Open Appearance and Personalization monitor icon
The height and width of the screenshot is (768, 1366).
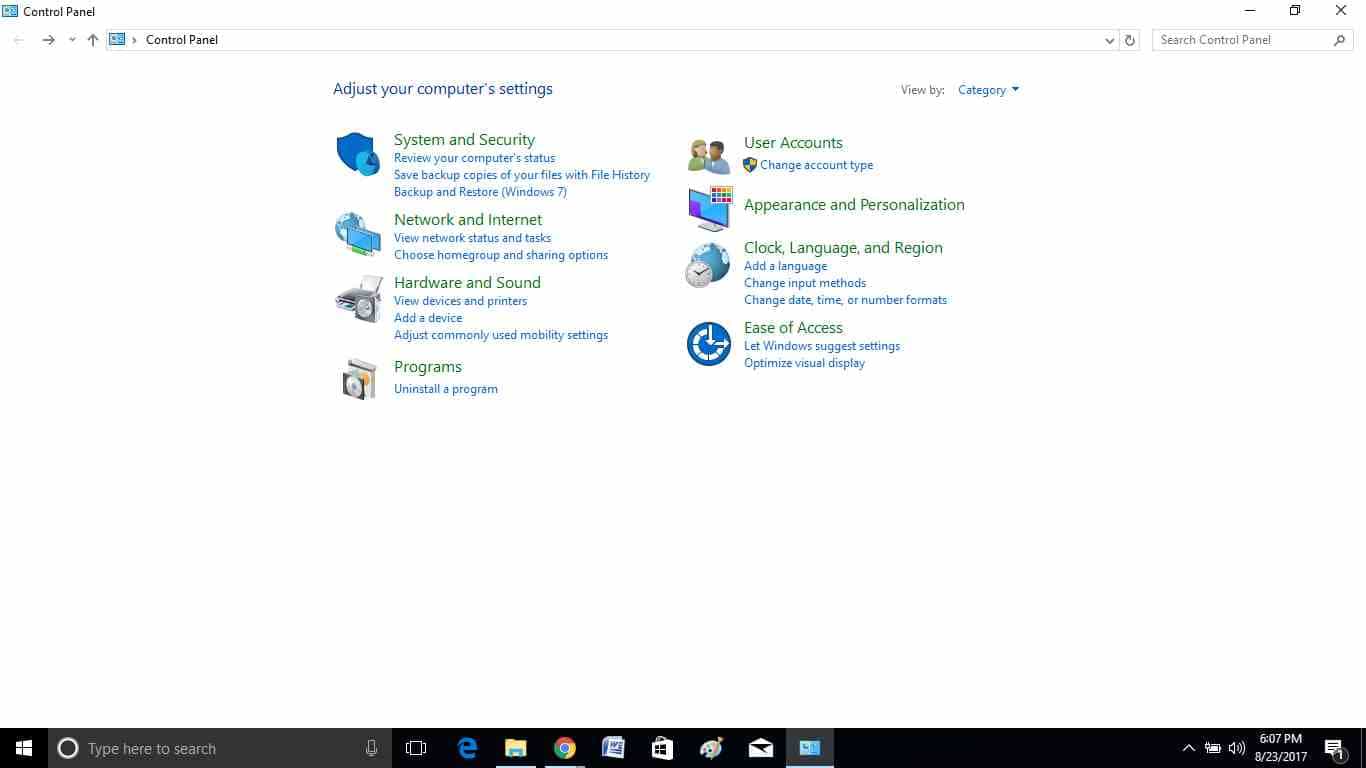click(709, 207)
